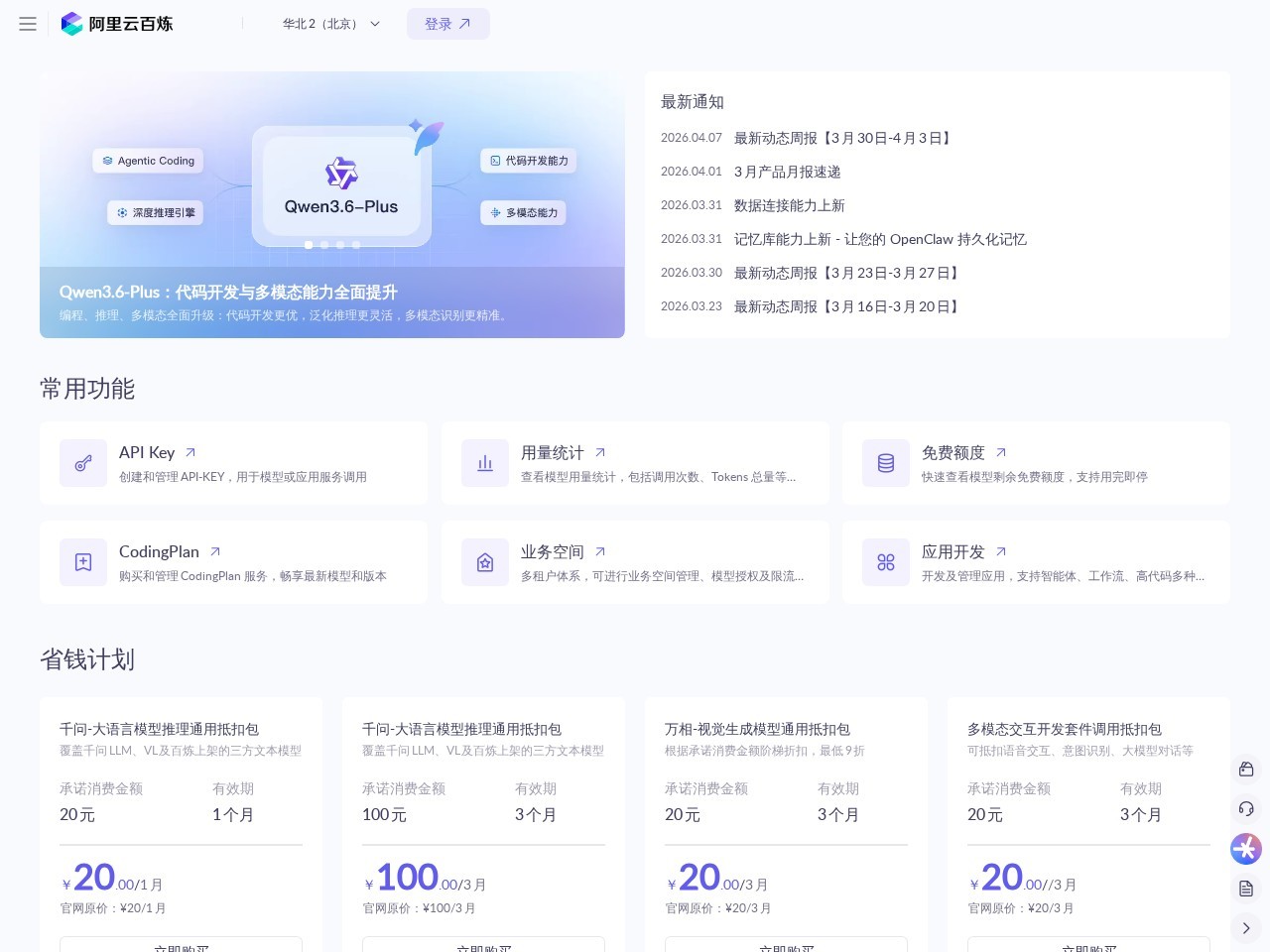
Task: Click the 代码开发能力 tag on banner
Action: (529, 161)
